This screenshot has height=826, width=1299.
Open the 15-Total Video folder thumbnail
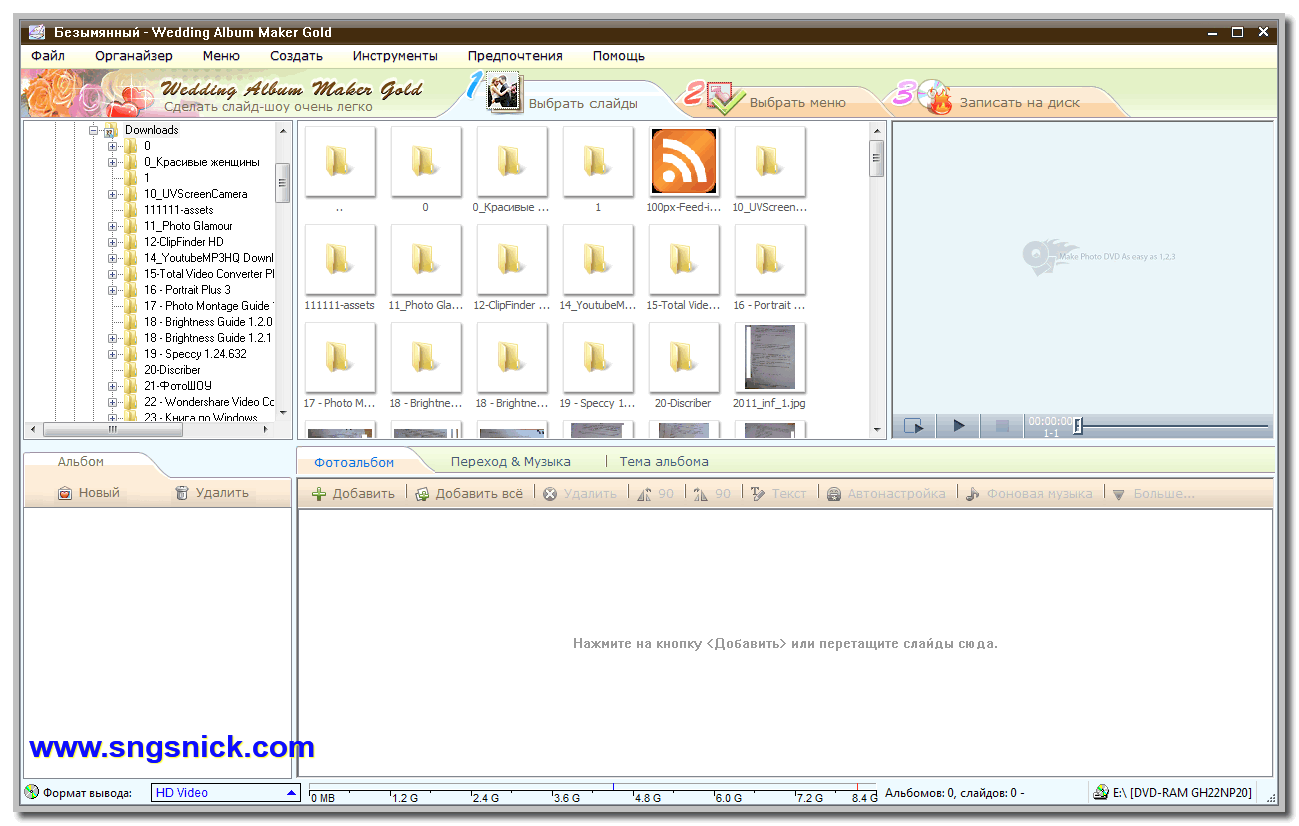(x=683, y=258)
